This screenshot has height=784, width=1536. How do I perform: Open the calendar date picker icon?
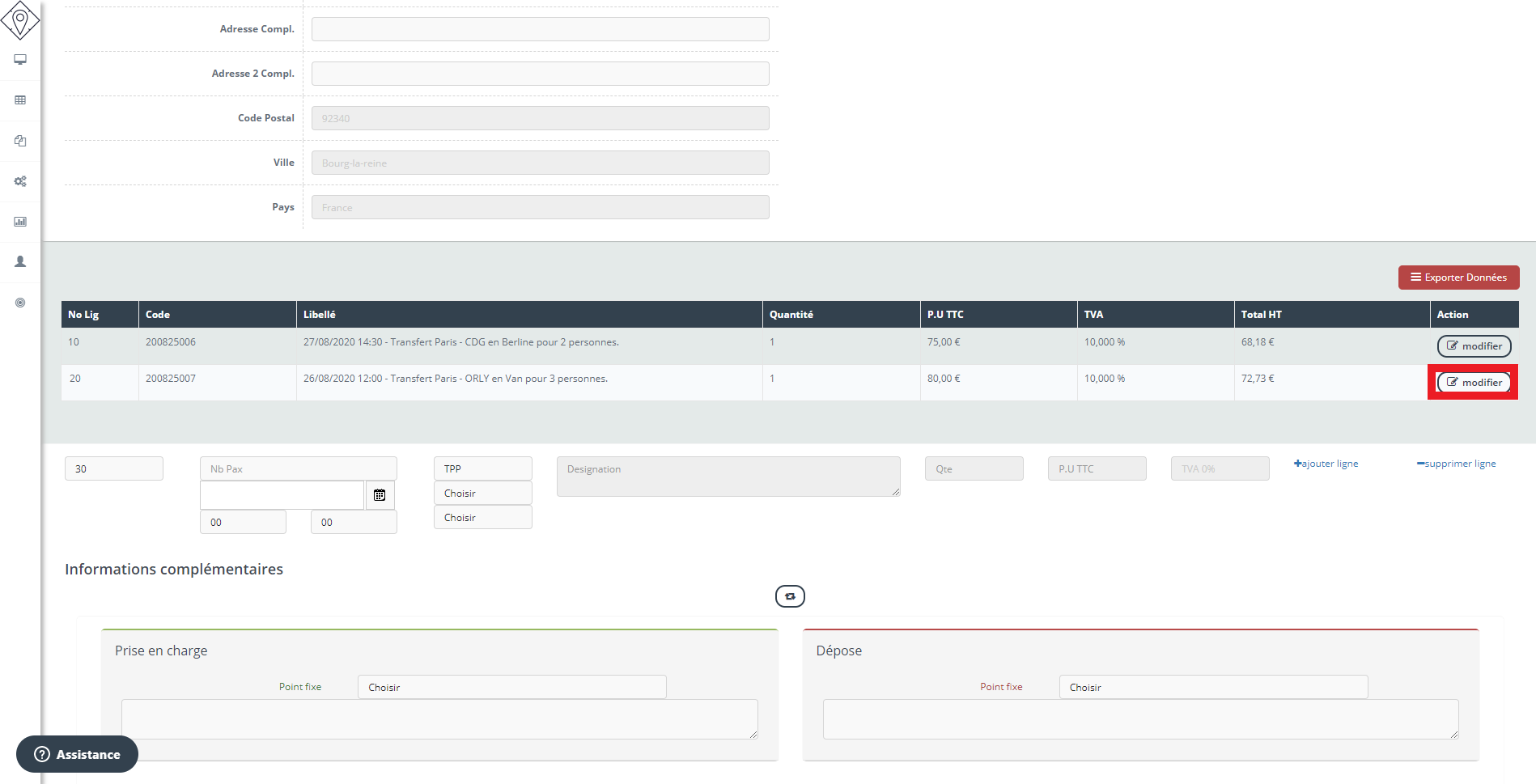click(x=380, y=495)
